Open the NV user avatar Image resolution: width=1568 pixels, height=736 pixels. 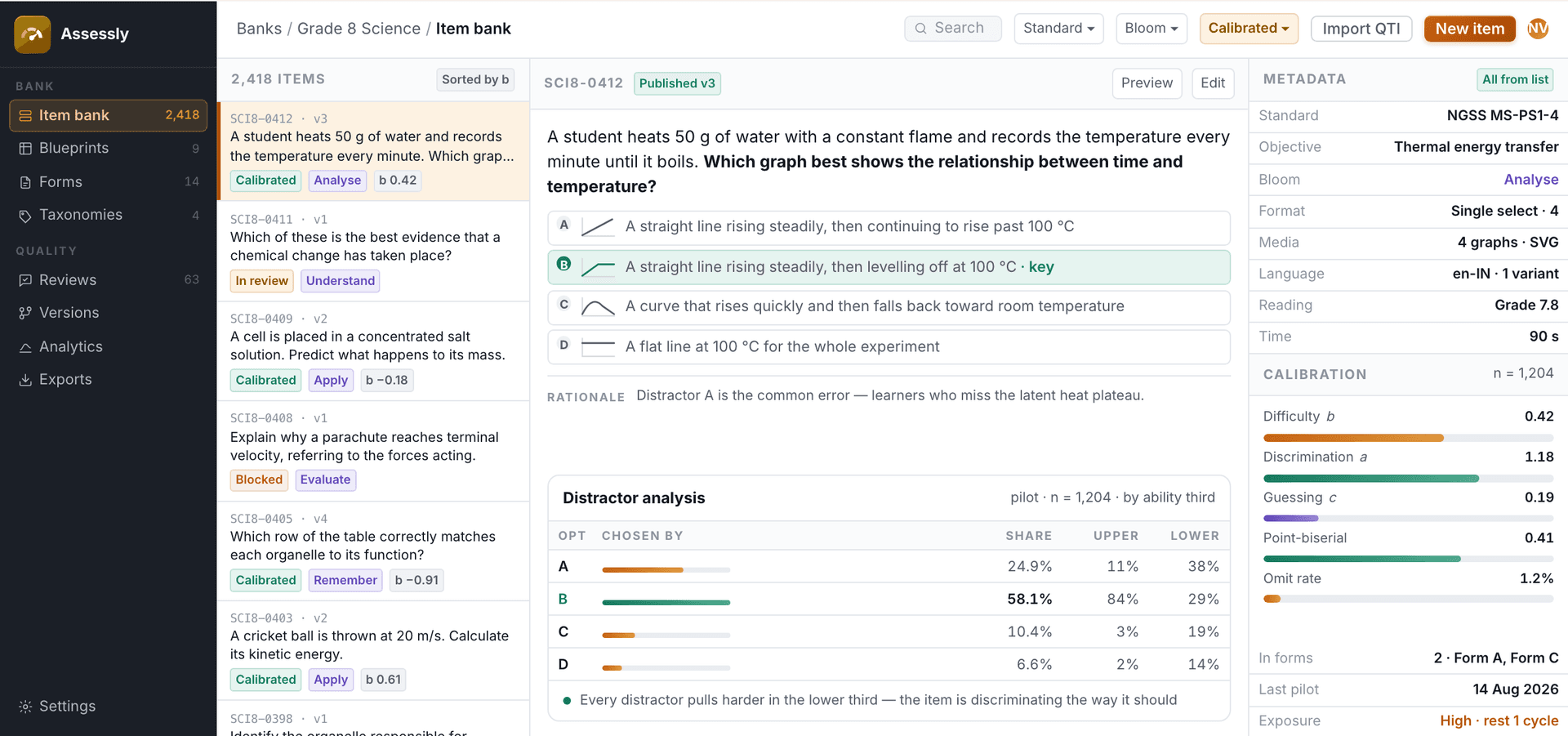coord(1538,29)
